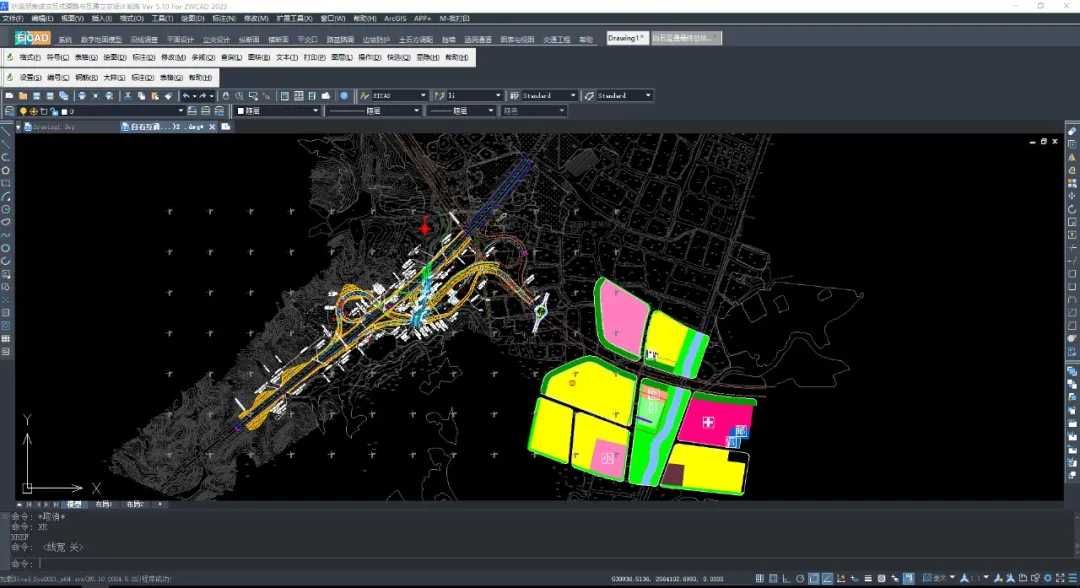Click the Open file folder icon
The image size is (1080, 588).
coord(22,96)
